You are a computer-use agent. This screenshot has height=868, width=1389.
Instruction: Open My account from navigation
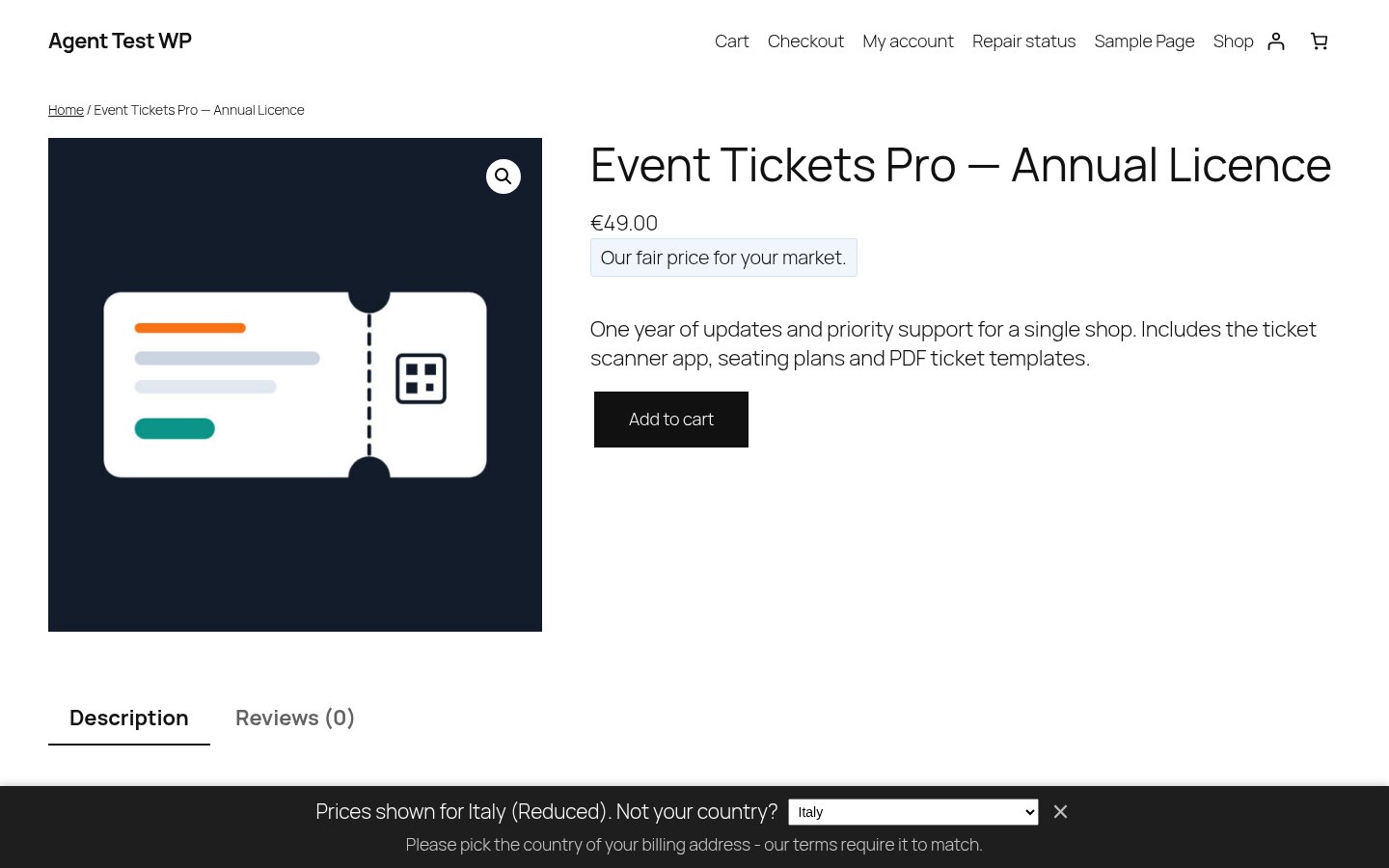(908, 41)
